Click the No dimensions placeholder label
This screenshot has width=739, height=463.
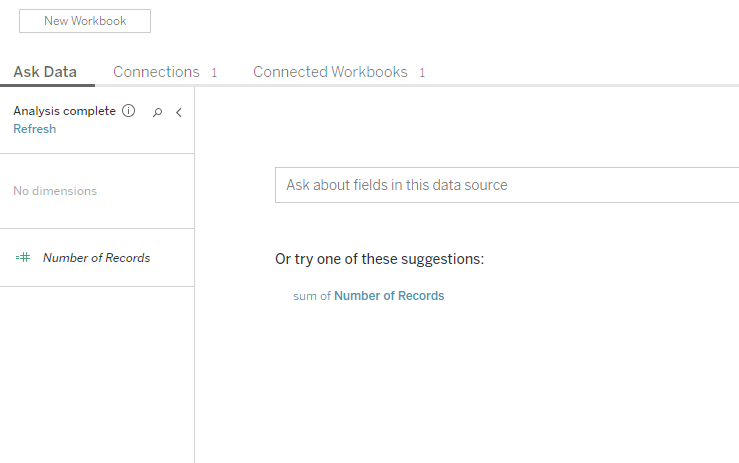tap(55, 191)
